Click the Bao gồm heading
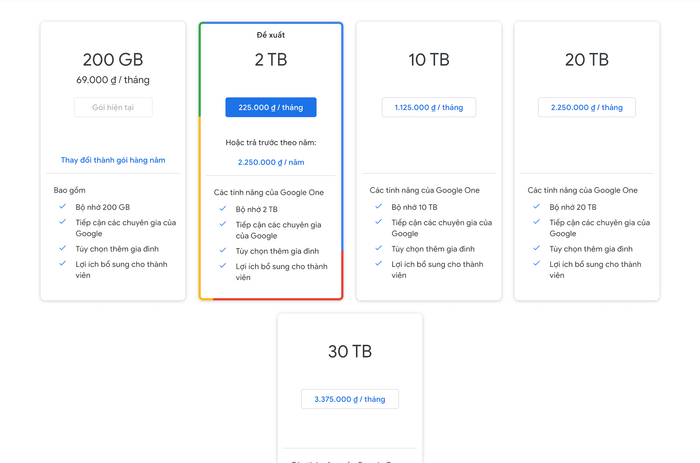Screen dimensions: 700x463 70,190
